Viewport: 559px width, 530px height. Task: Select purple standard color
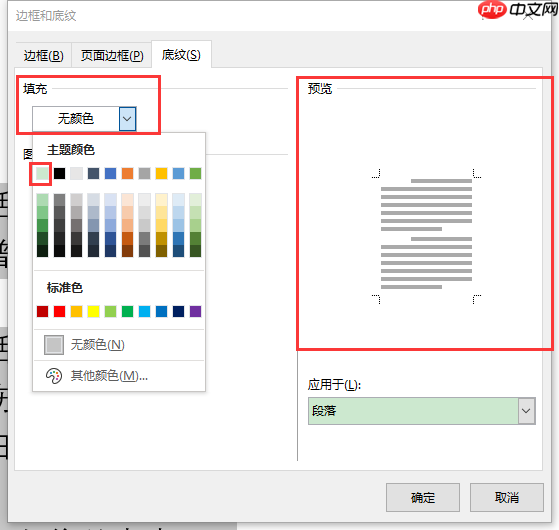coord(195,312)
